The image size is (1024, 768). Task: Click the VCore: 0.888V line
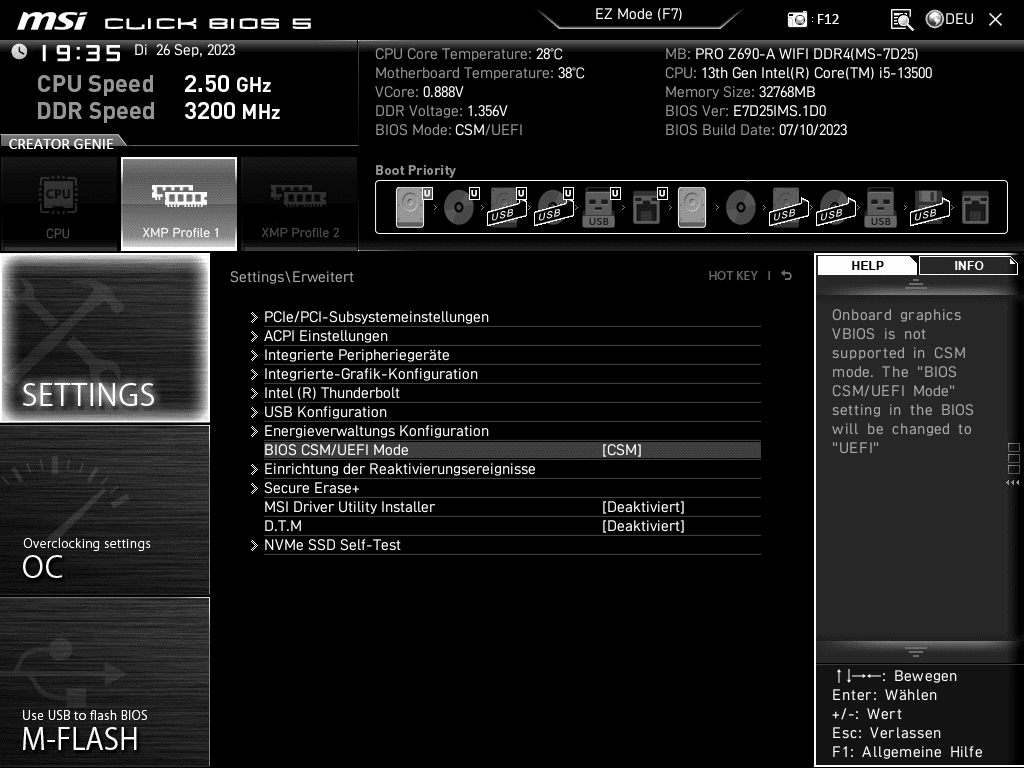(x=419, y=92)
